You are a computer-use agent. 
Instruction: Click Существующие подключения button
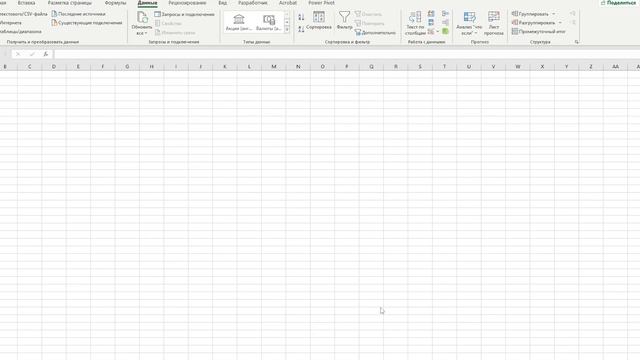point(87,23)
